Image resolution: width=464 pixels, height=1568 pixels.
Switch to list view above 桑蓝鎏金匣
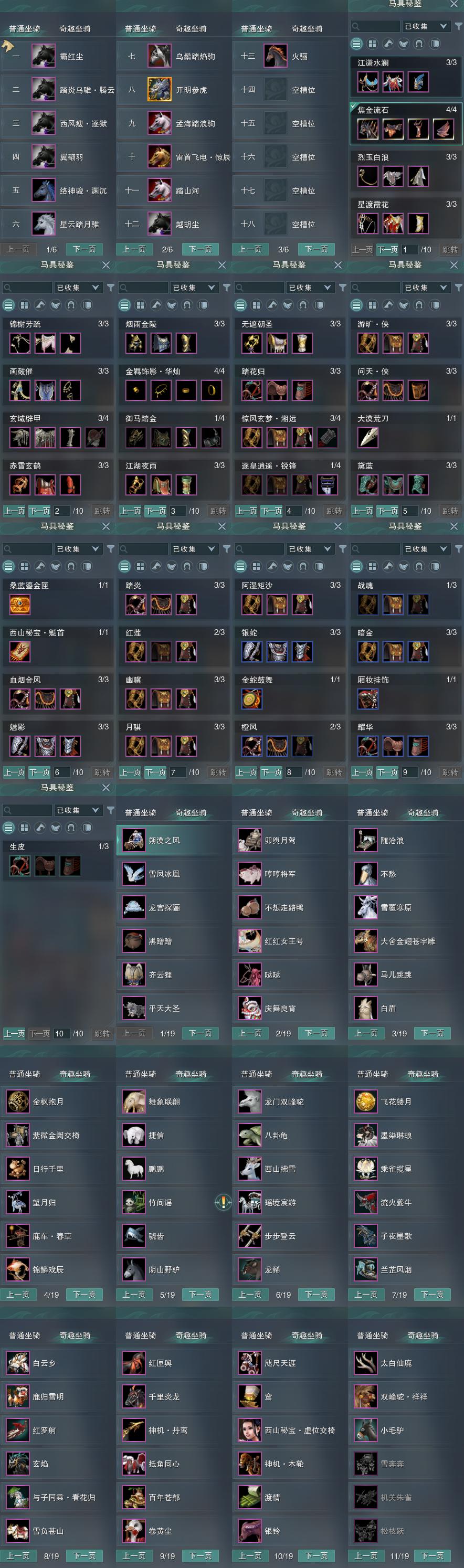tap(8, 566)
